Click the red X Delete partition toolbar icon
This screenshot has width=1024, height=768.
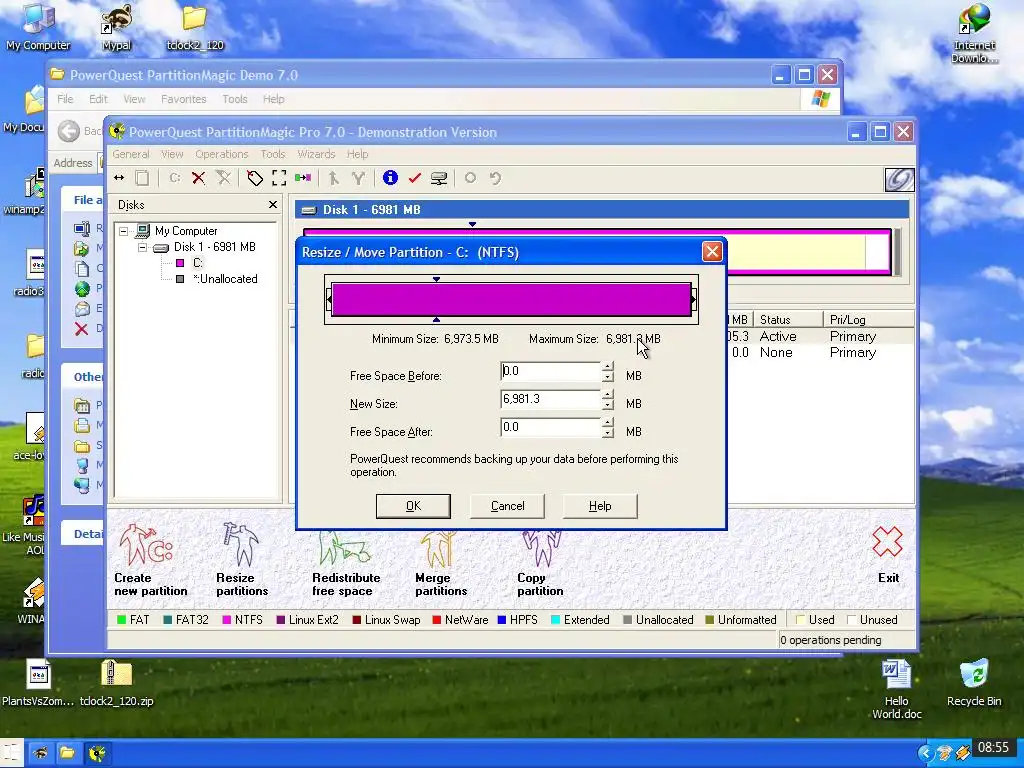click(x=199, y=178)
